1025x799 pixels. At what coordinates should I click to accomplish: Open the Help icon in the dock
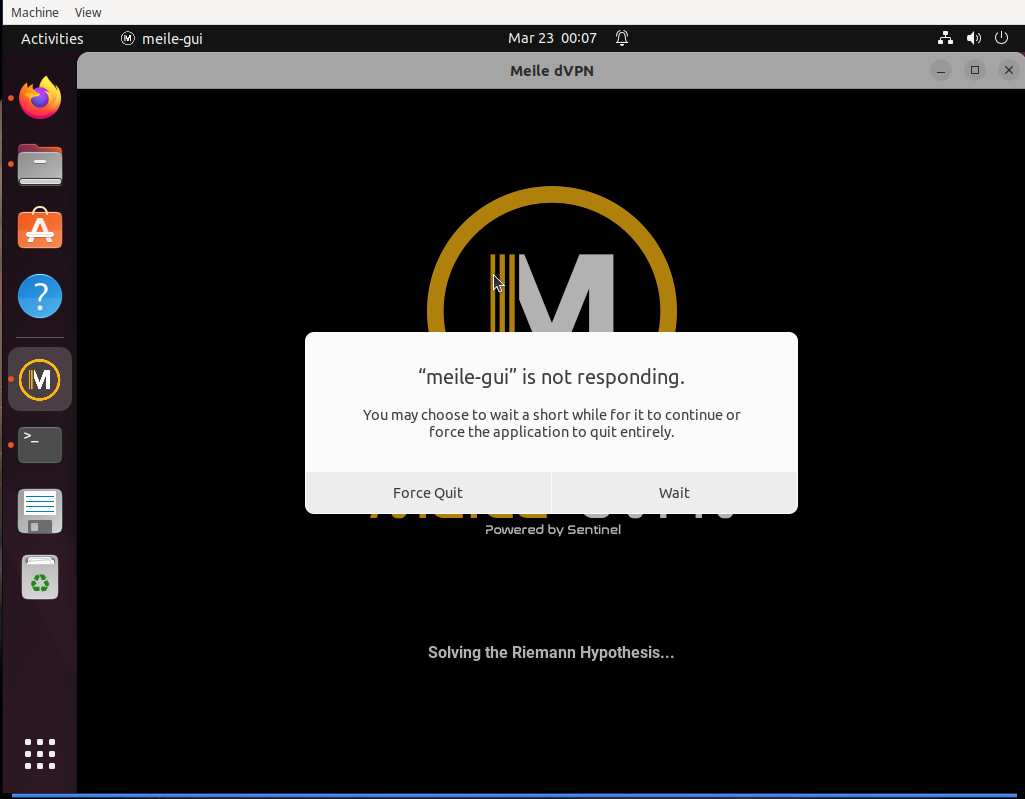[x=39, y=296]
